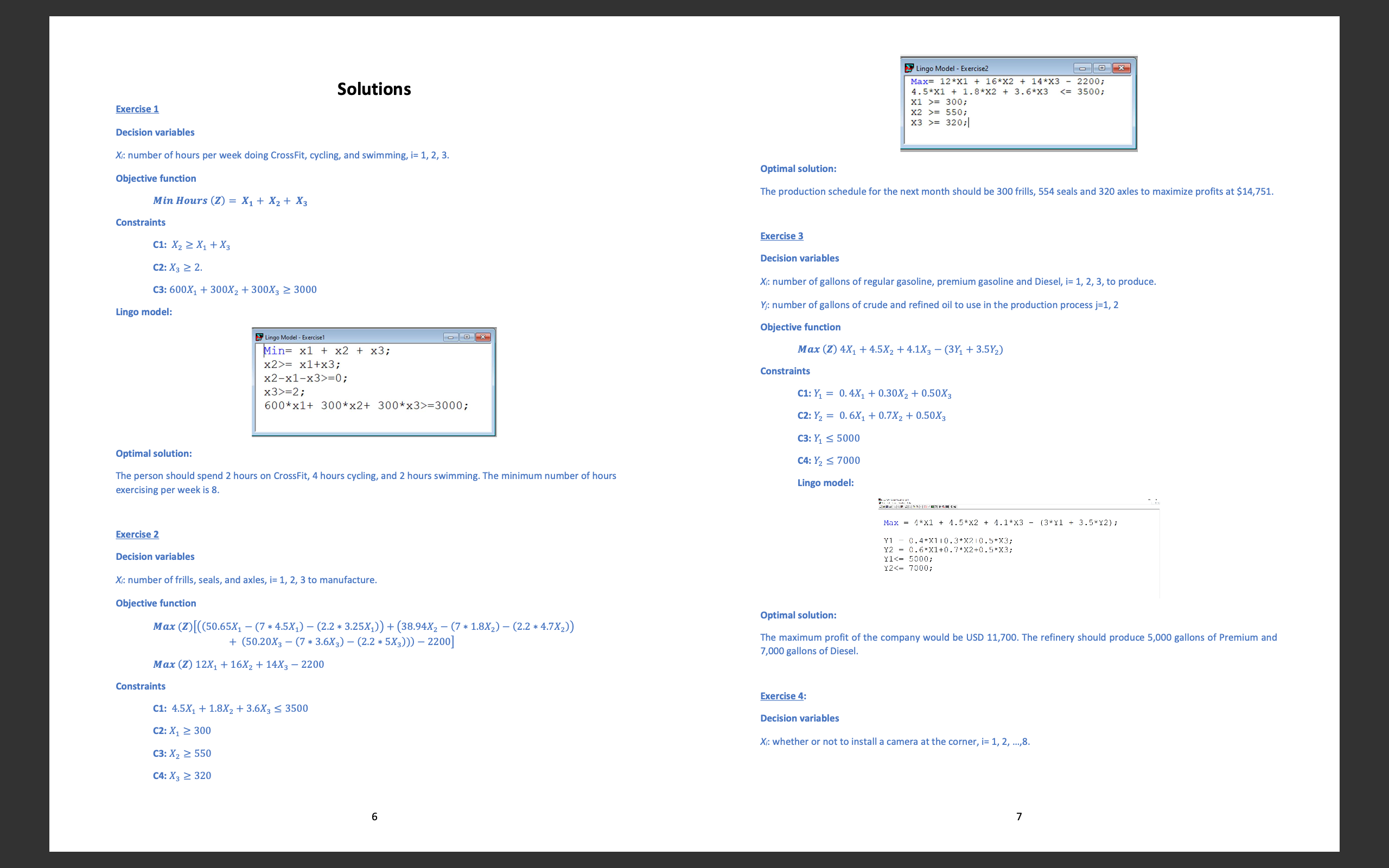Screen dimensions: 1389x868
Task: Close the Lingo Model Exercise2 window
Action: click(1121, 68)
